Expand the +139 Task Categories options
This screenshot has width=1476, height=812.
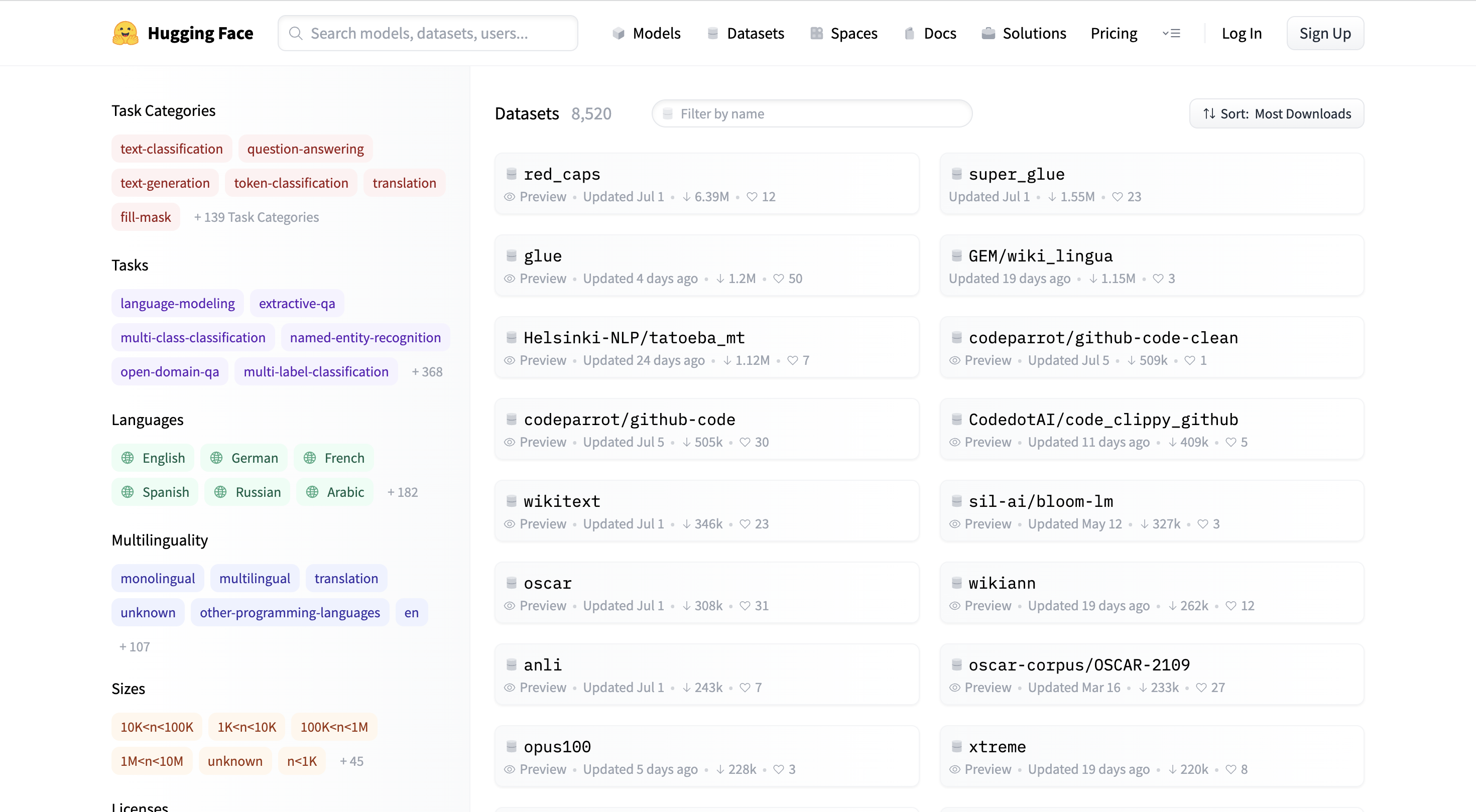click(x=256, y=216)
